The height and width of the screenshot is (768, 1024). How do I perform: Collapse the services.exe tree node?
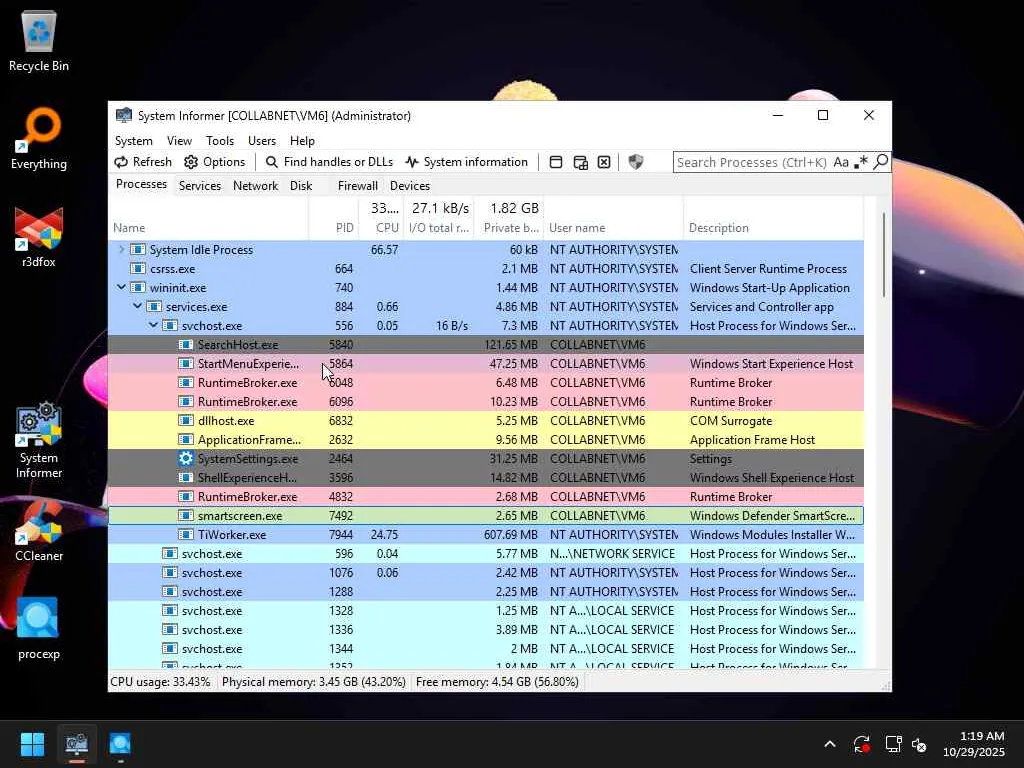click(137, 306)
